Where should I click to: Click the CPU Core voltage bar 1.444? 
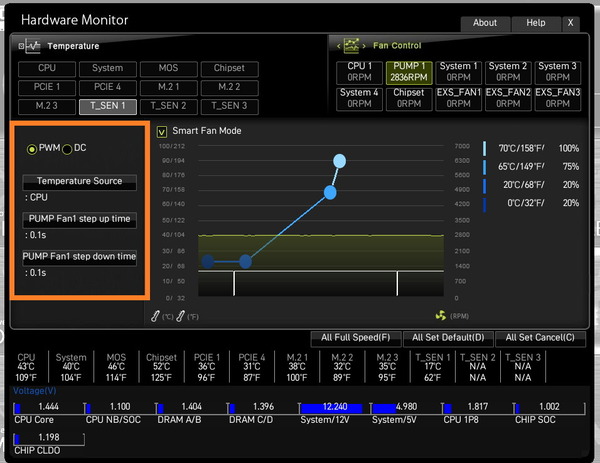pyautogui.click(x=48, y=408)
